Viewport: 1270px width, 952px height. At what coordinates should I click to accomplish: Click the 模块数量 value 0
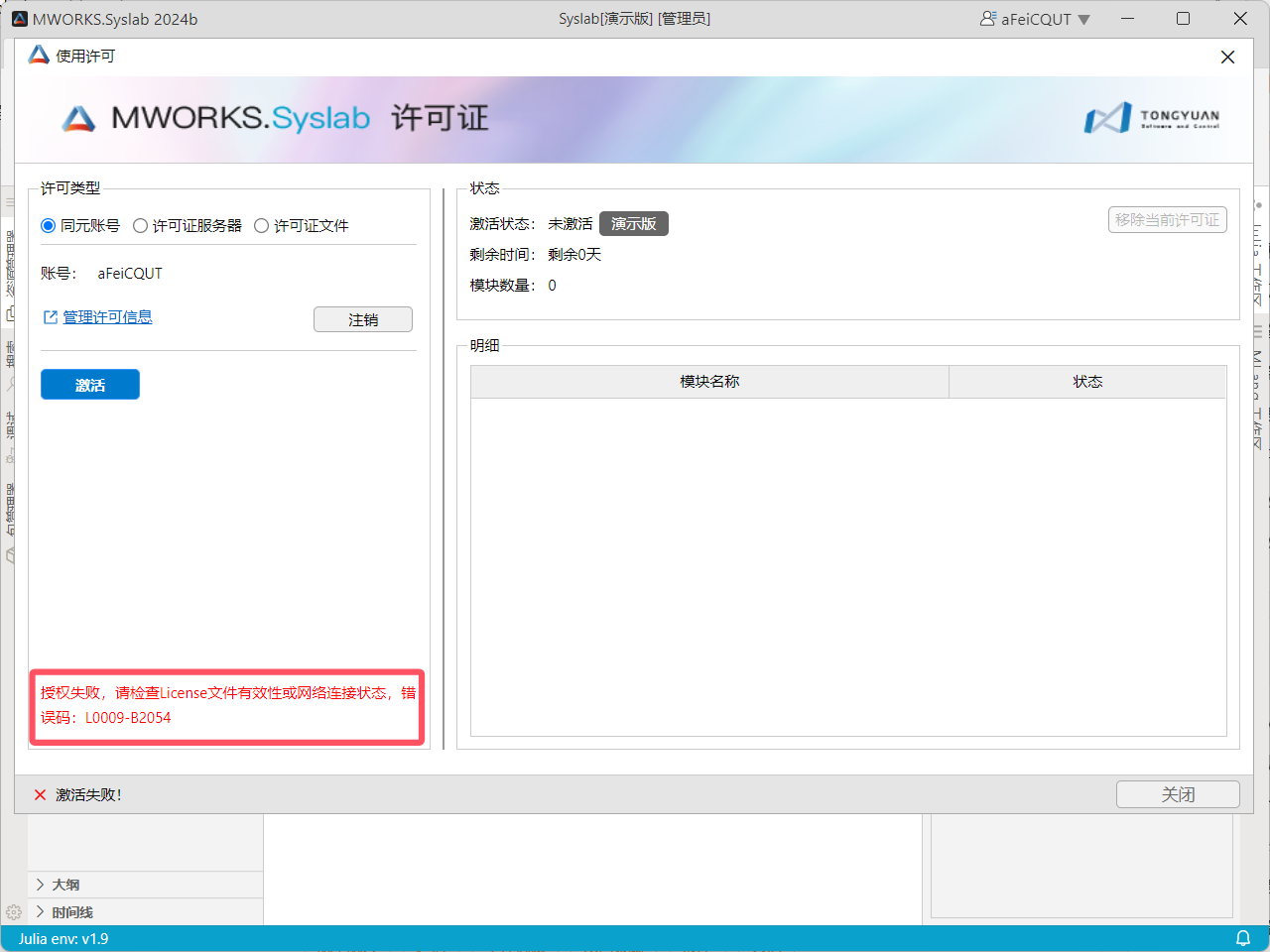coord(552,286)
